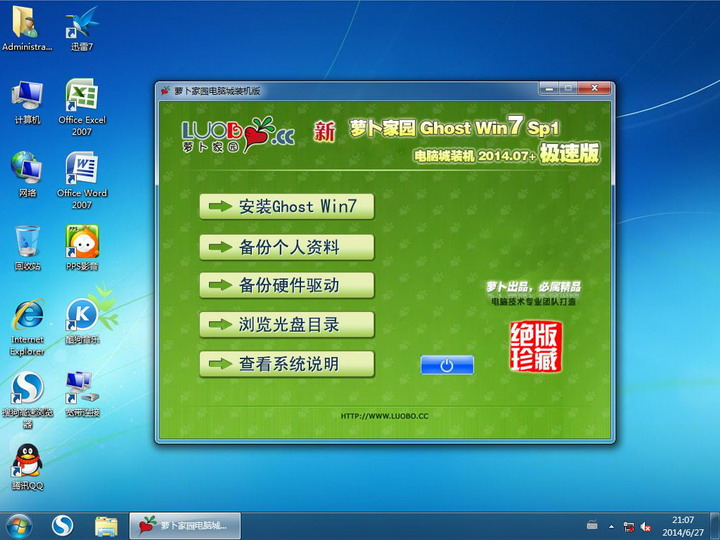Open Office Word 2007 shortcut
The width and height of the screenshot is (720, 540).
(x=82, y=180)
